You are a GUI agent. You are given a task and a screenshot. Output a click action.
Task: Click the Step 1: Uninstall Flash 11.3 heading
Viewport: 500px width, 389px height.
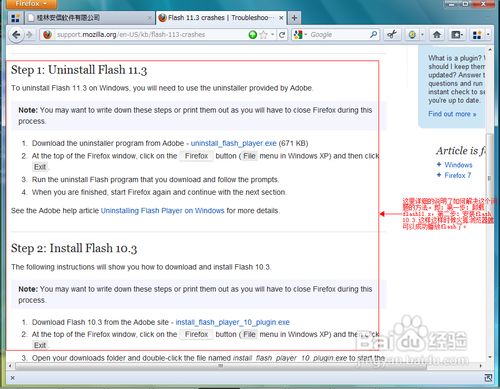point(79,70)
